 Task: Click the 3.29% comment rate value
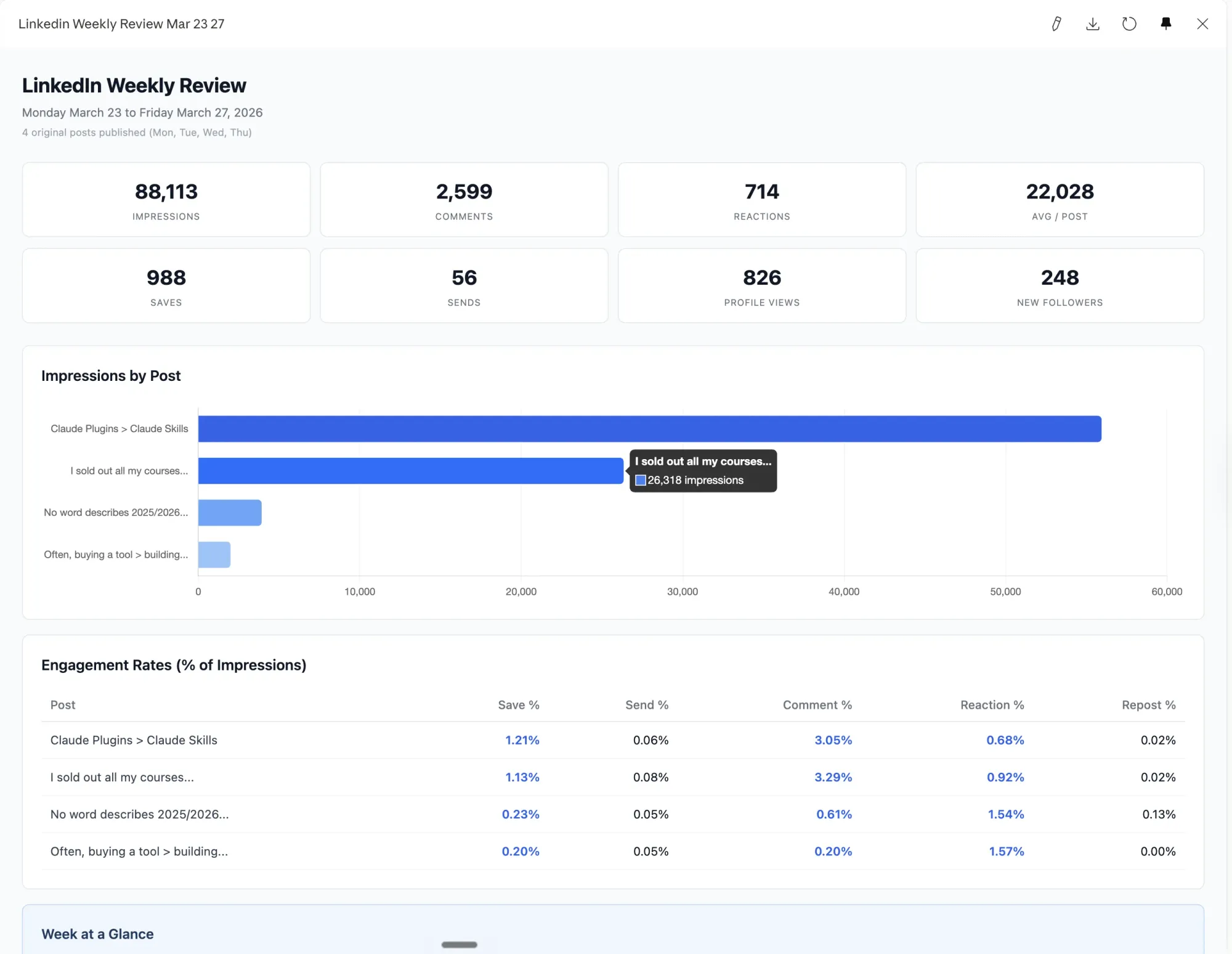pyautogui.click(x=833, y=777)
